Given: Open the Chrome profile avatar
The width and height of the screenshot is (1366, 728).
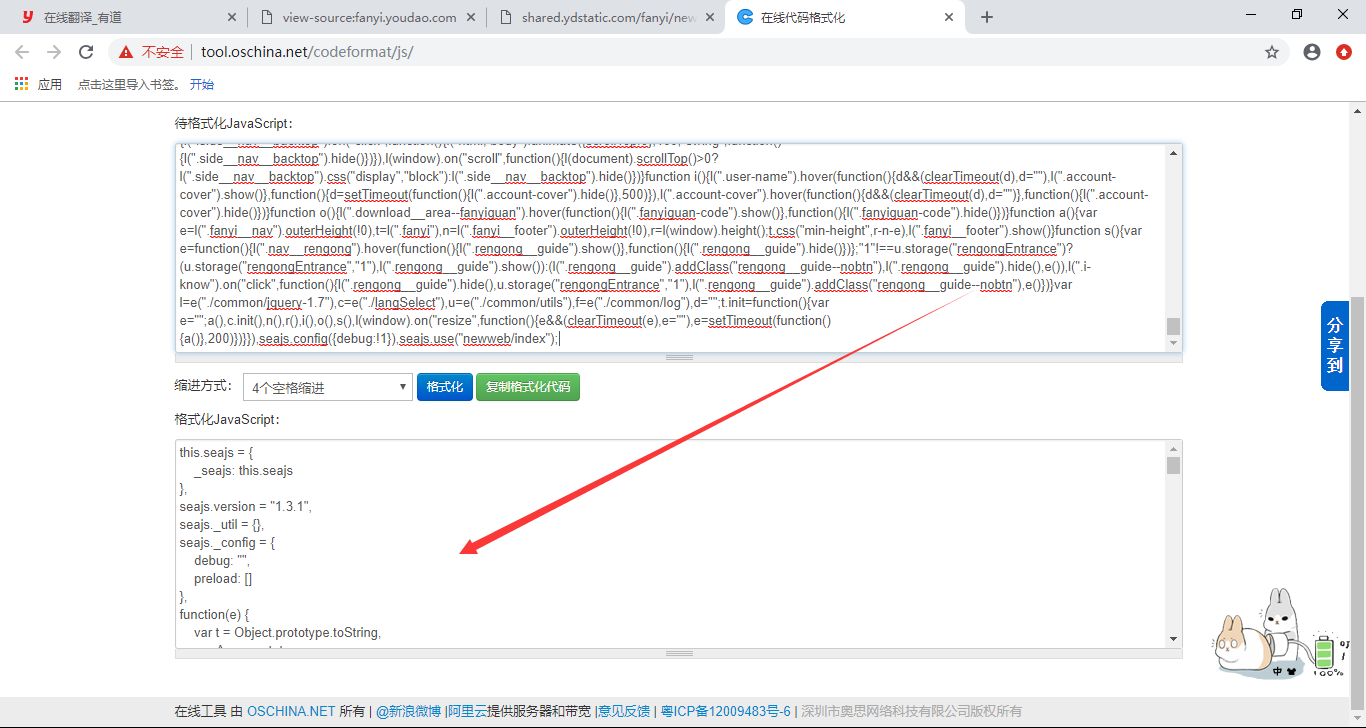Looking at the screenshot, I should coord(1312,52).
